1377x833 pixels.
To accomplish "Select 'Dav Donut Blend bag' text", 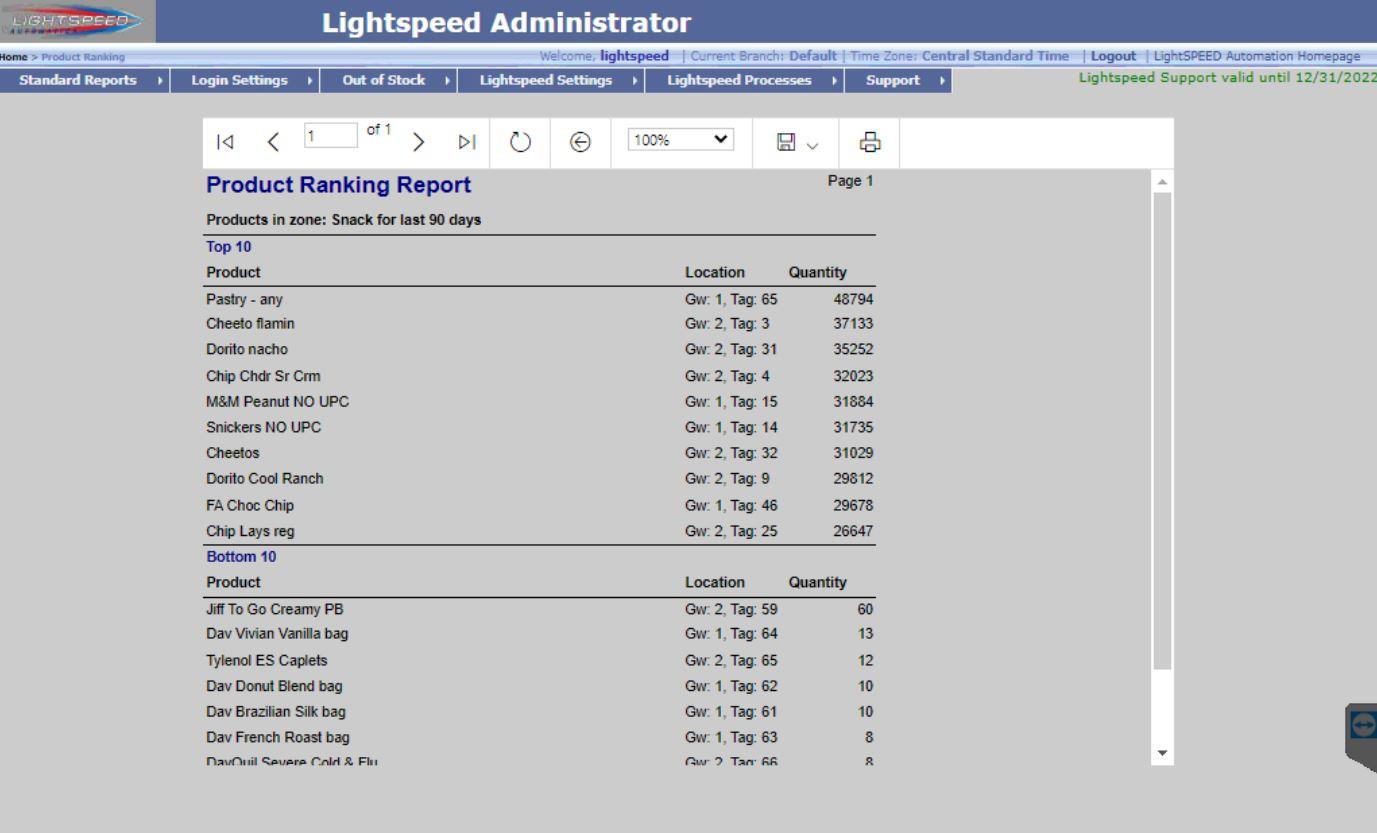I will coord(274,687).
